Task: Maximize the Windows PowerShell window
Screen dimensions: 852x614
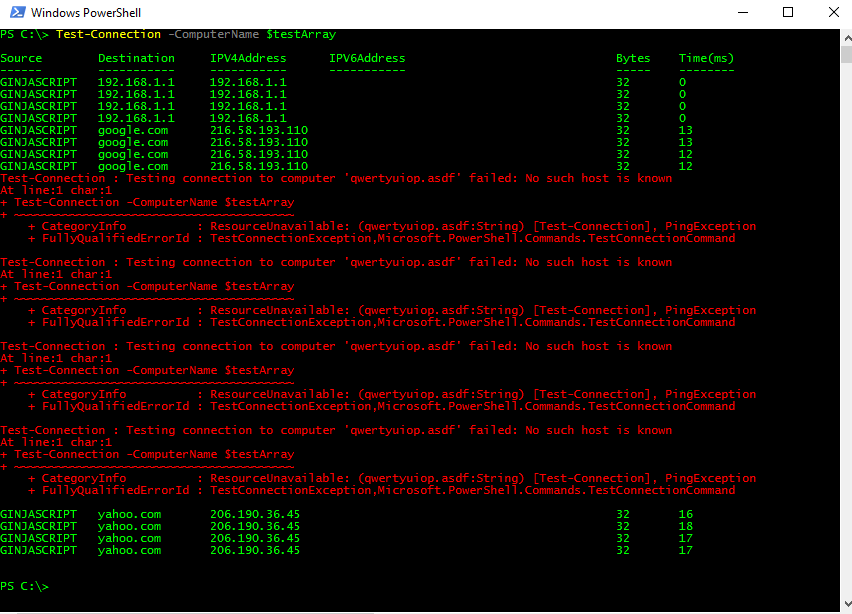Action: pyautogui.click(x=788, y=13)
